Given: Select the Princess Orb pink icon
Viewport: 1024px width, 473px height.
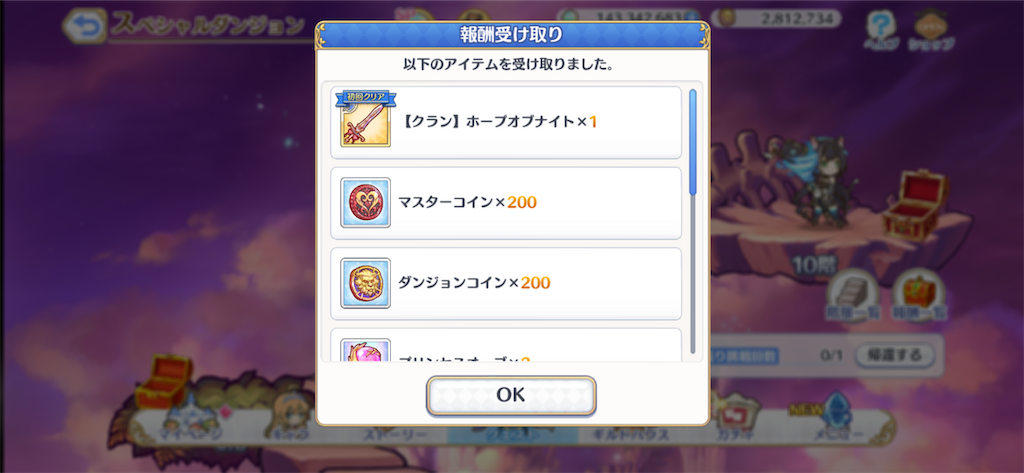Looking at the screenshot, I should click(x=366, y=350).
